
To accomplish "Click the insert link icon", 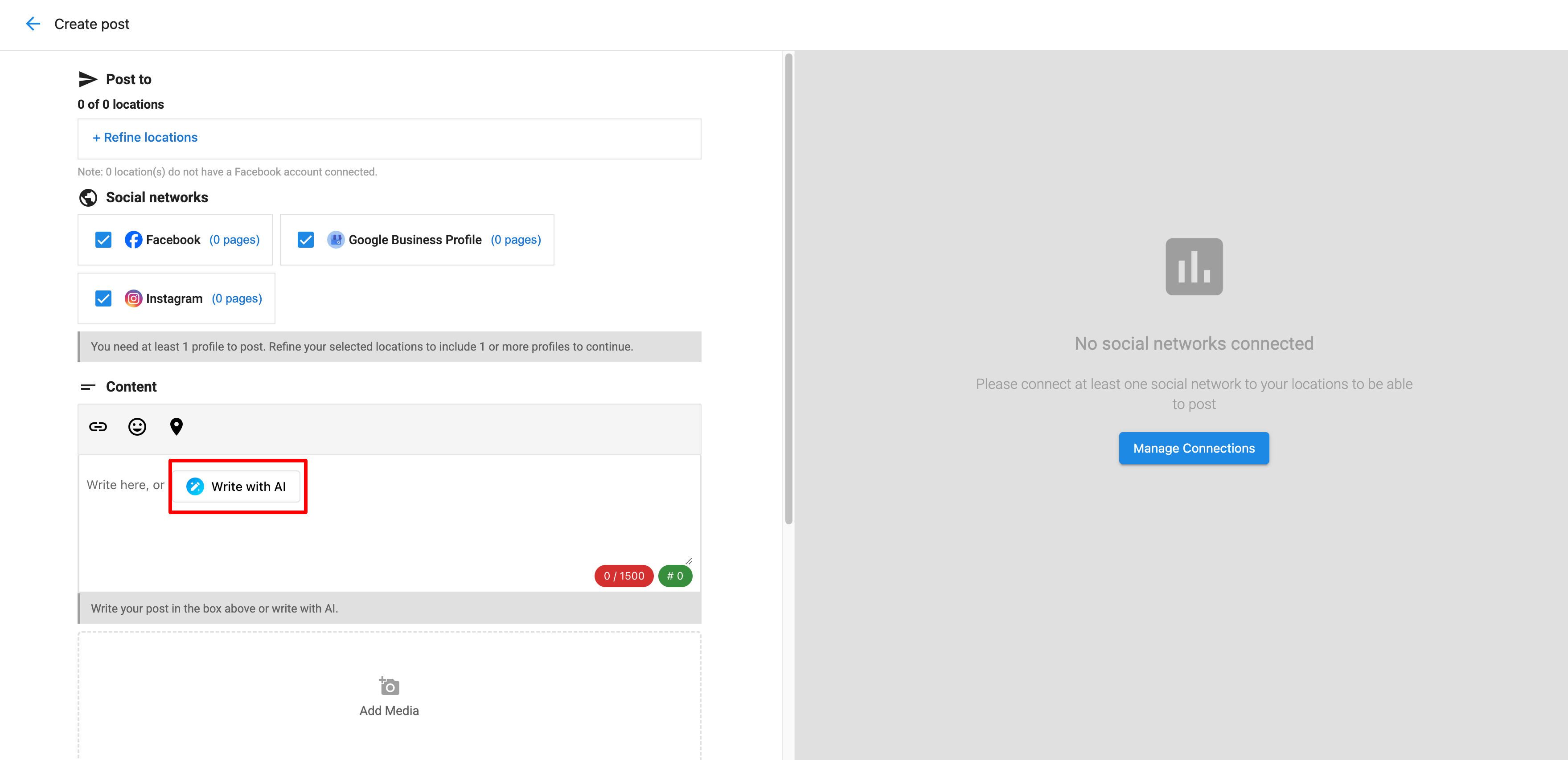I will (x=98, y=426).
